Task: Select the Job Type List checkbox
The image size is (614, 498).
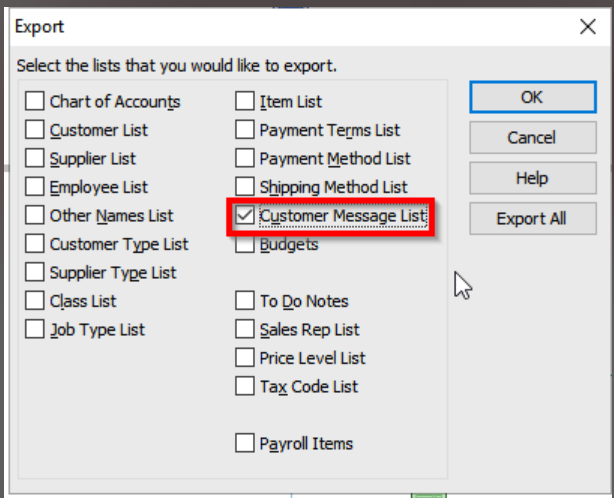Action: tap(34, 329)
